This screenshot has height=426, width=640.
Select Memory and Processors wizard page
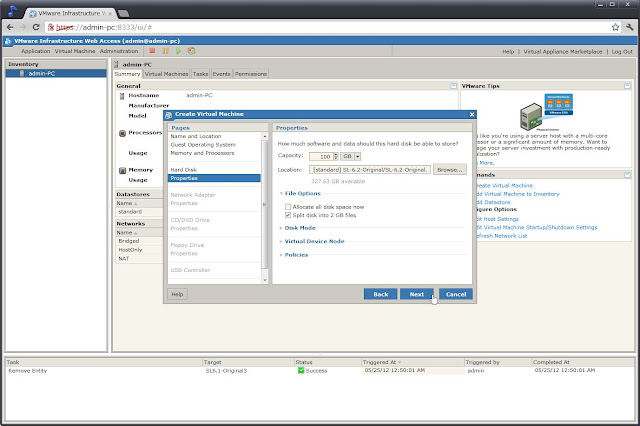click(x=202, y=153)
